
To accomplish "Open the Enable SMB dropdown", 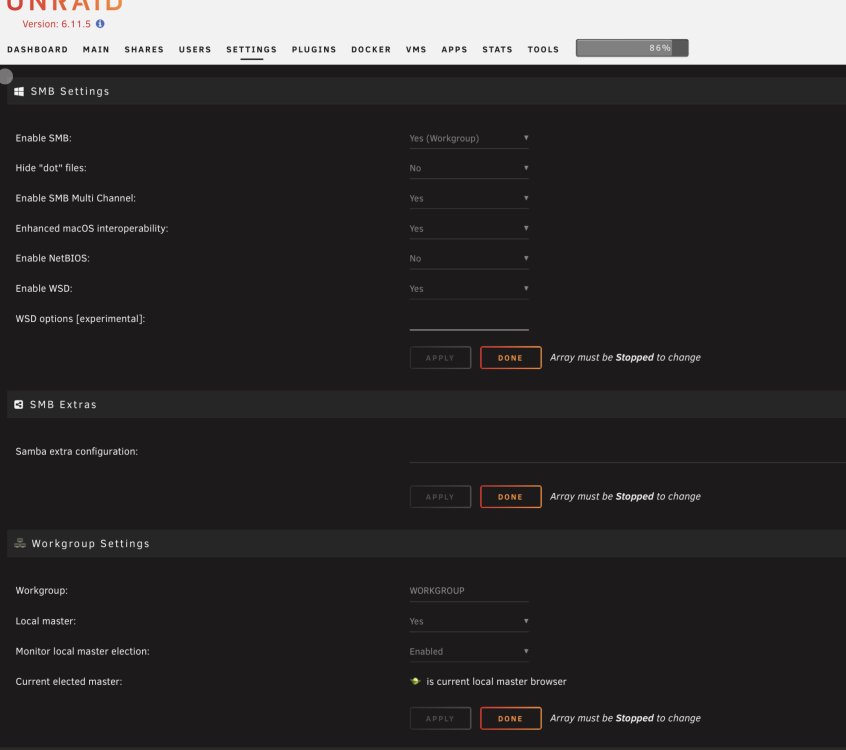I will point(469,138).
